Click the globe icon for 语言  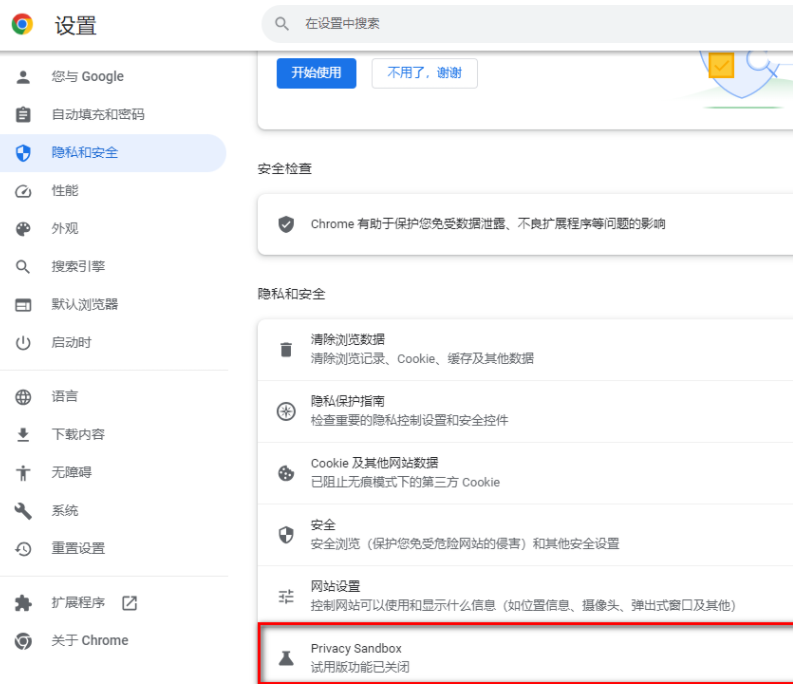point(23,397)
